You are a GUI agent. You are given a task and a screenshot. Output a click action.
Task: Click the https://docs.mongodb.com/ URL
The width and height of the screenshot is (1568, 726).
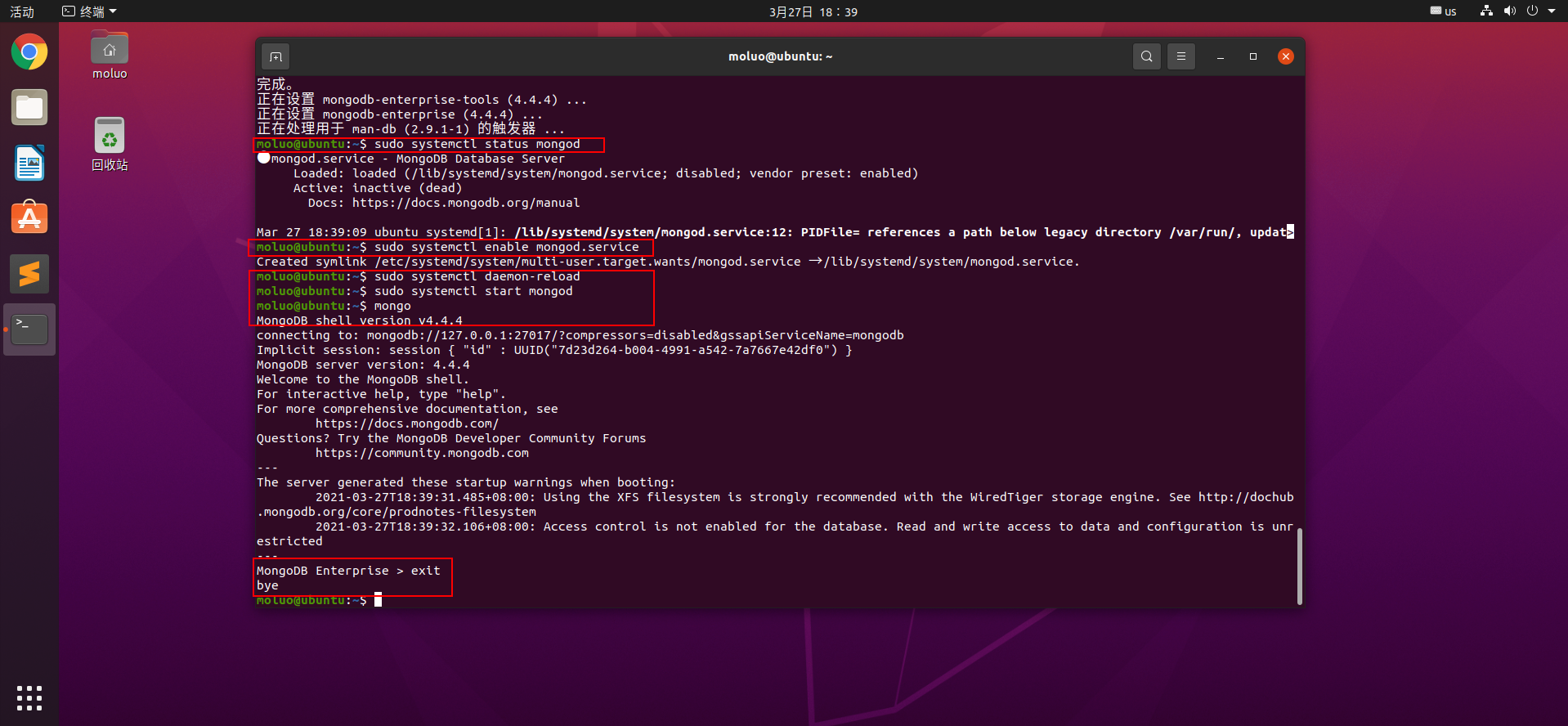tap(407, 423)
